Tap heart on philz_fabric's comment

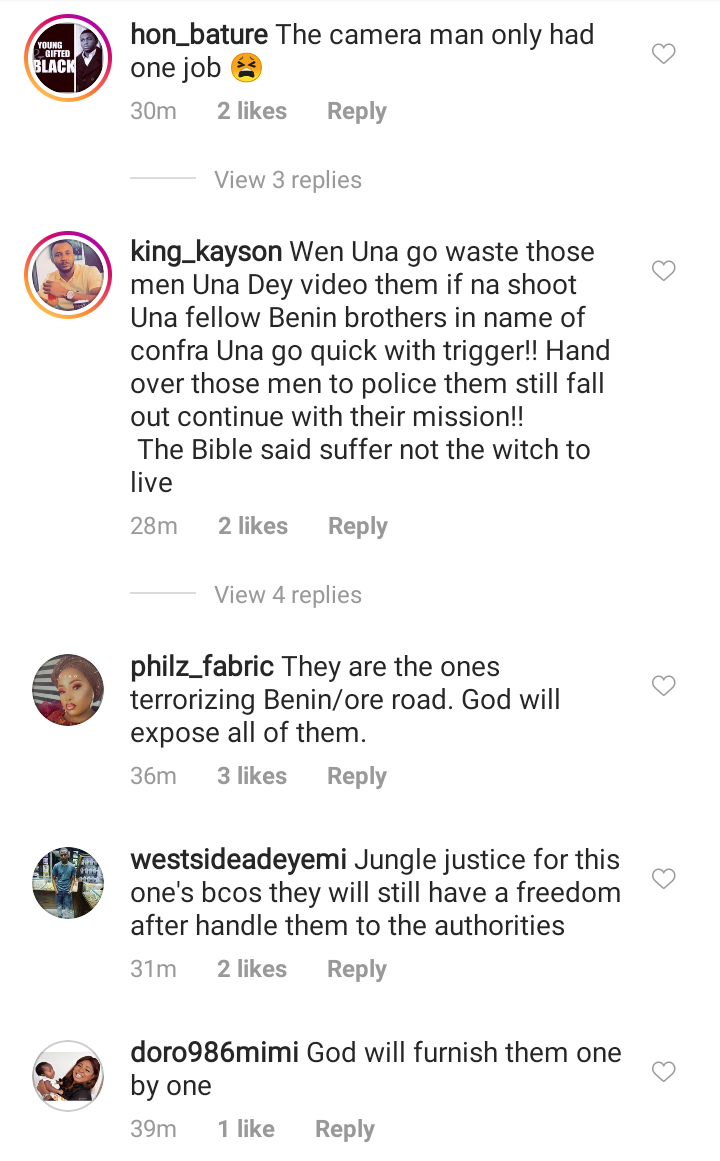coord(663,685)
